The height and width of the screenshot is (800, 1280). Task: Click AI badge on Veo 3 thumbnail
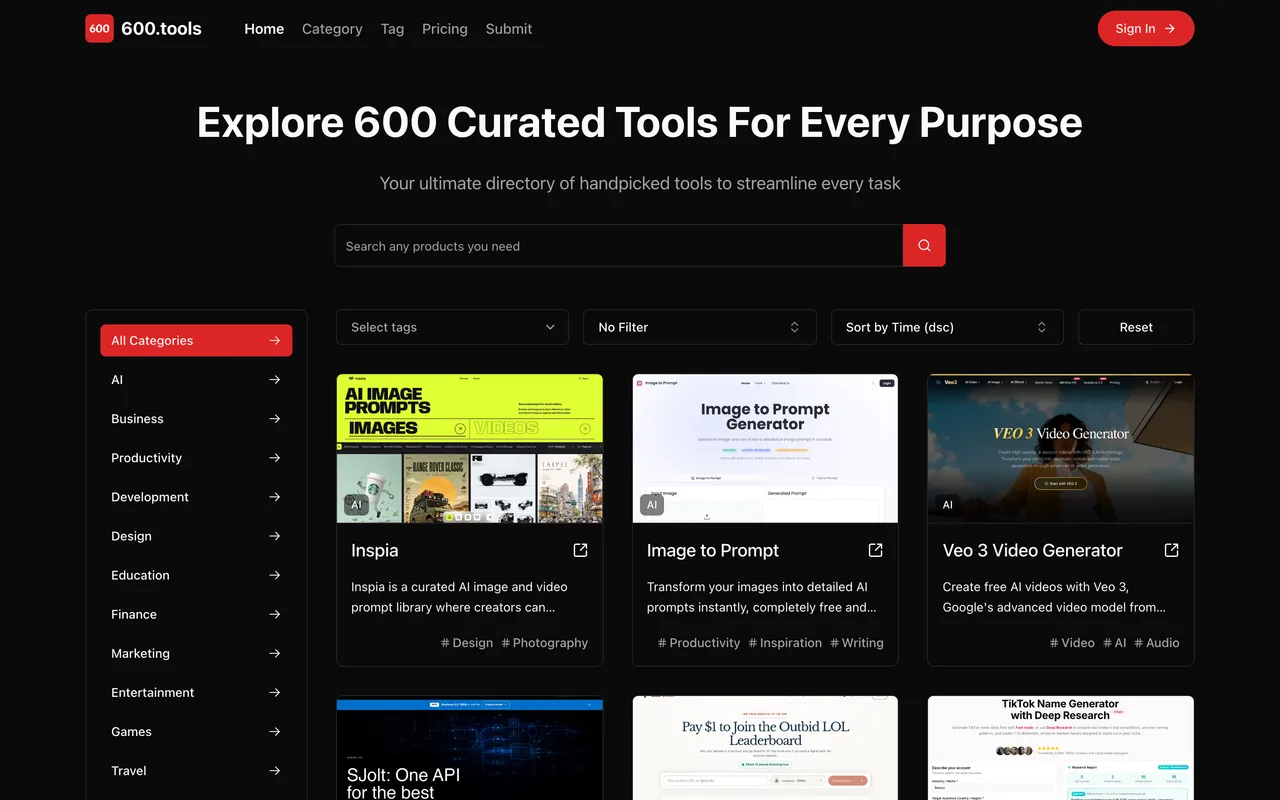coord(947,505)
